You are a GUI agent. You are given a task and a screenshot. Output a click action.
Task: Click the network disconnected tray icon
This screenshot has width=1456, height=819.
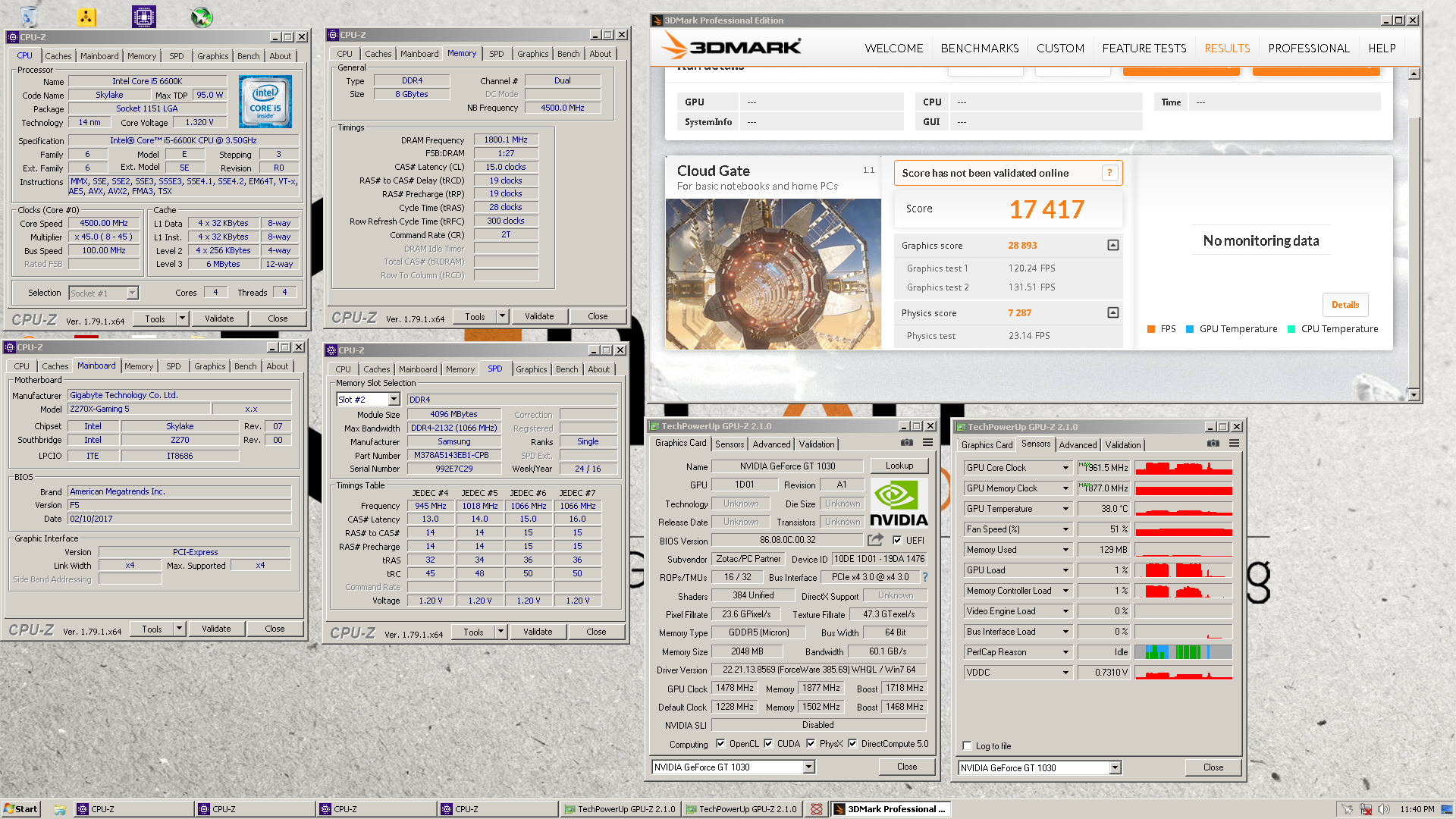pyautogui.click(x=1365, y=809)
